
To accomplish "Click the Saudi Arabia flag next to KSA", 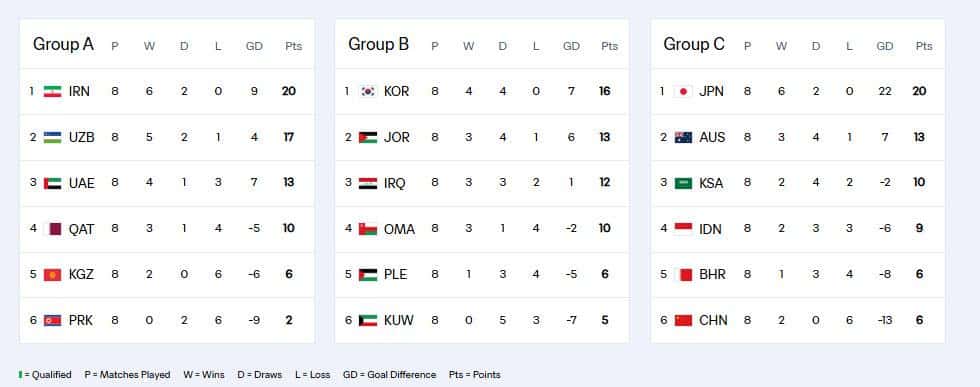I will (683, 183).
